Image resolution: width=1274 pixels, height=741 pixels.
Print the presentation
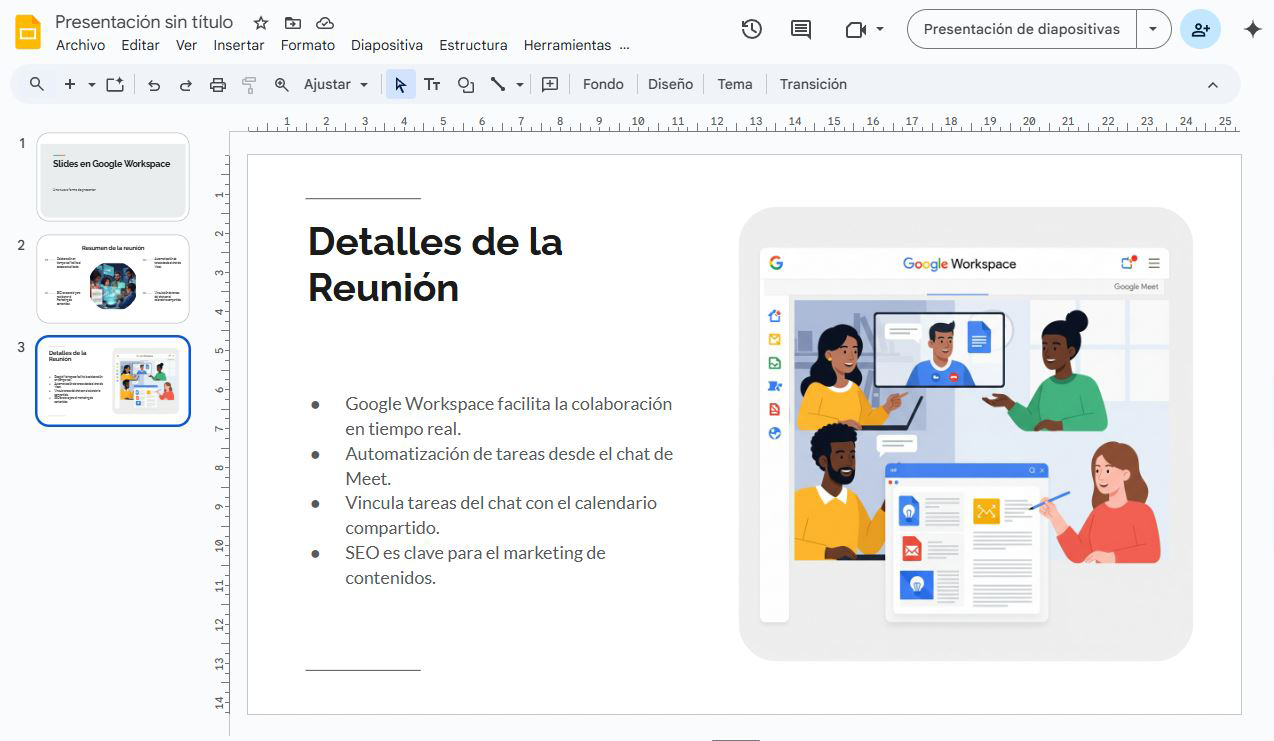(x=218, y=85)
